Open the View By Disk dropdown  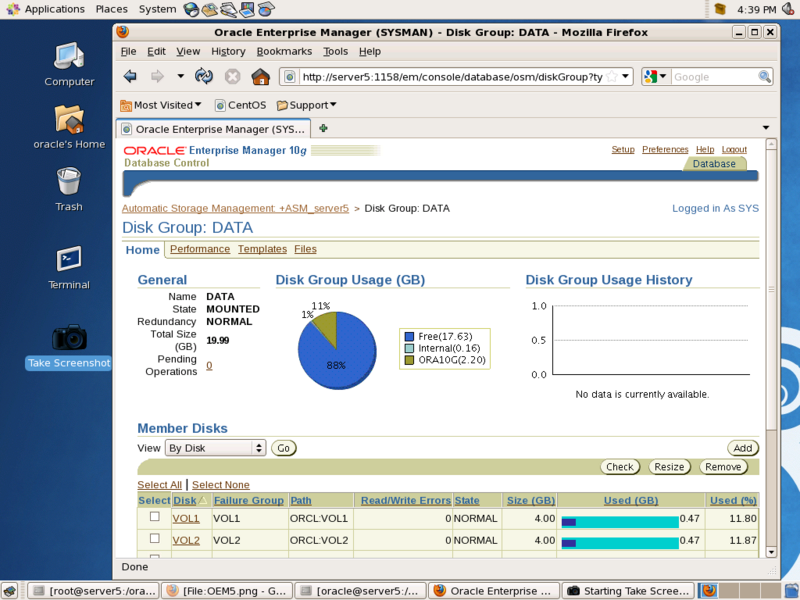[x=215, y=448]
